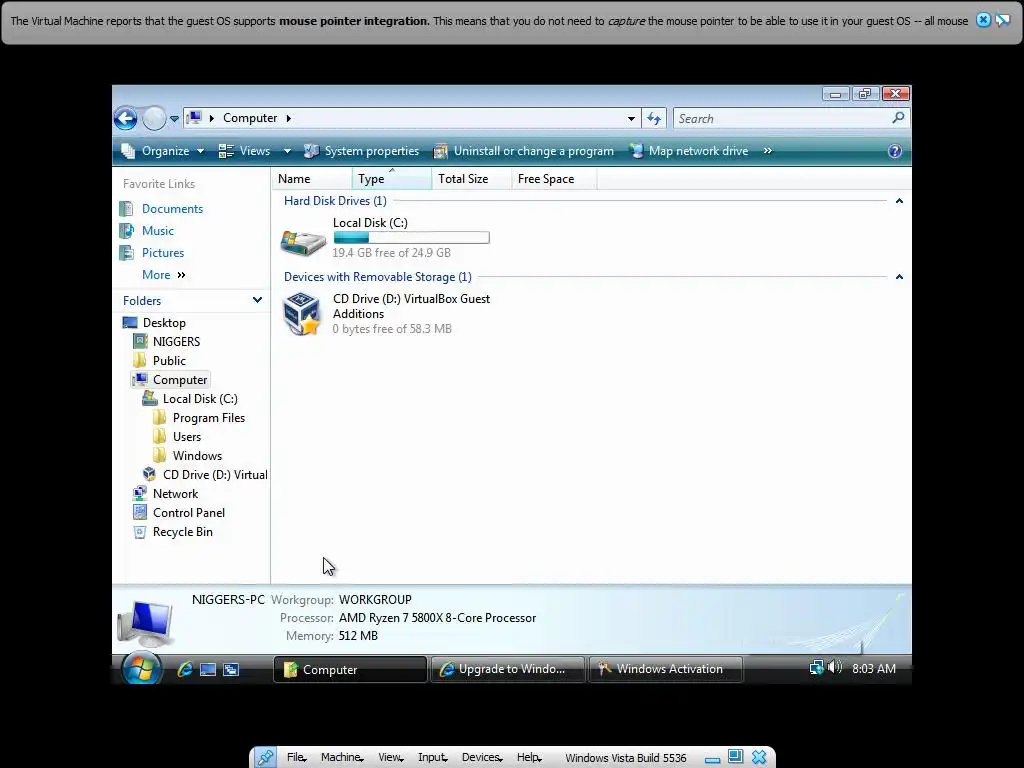1024x768 pixels.
Task: Open the Windows folder in the tree
Action: pos(197,455)
